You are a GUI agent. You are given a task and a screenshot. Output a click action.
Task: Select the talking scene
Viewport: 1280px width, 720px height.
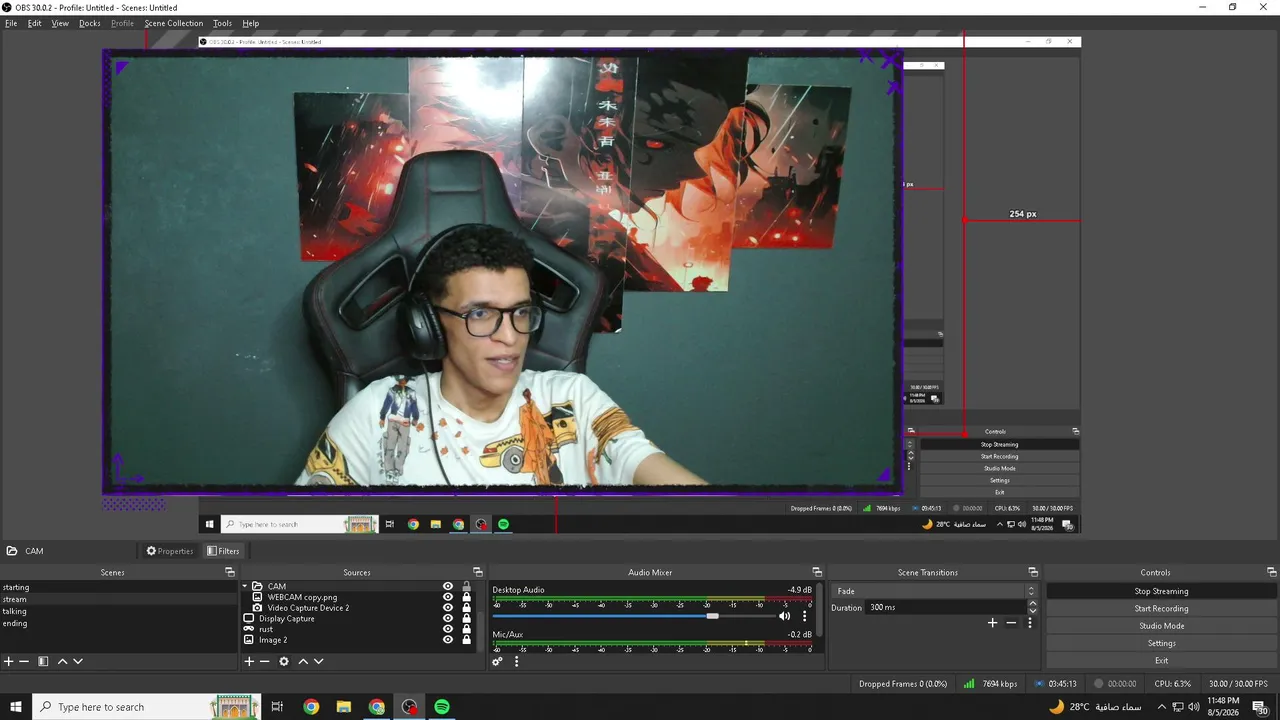pos(118,611)
